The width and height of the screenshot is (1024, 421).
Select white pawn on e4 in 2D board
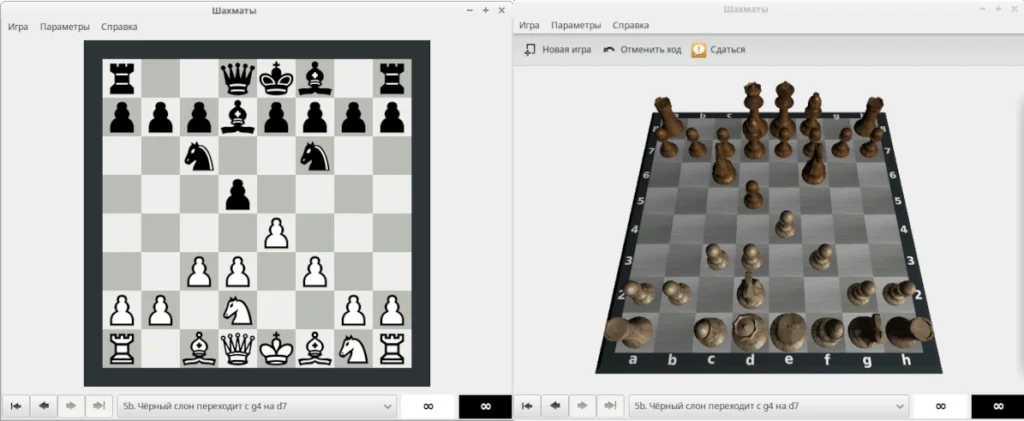(x=277, y=233)
